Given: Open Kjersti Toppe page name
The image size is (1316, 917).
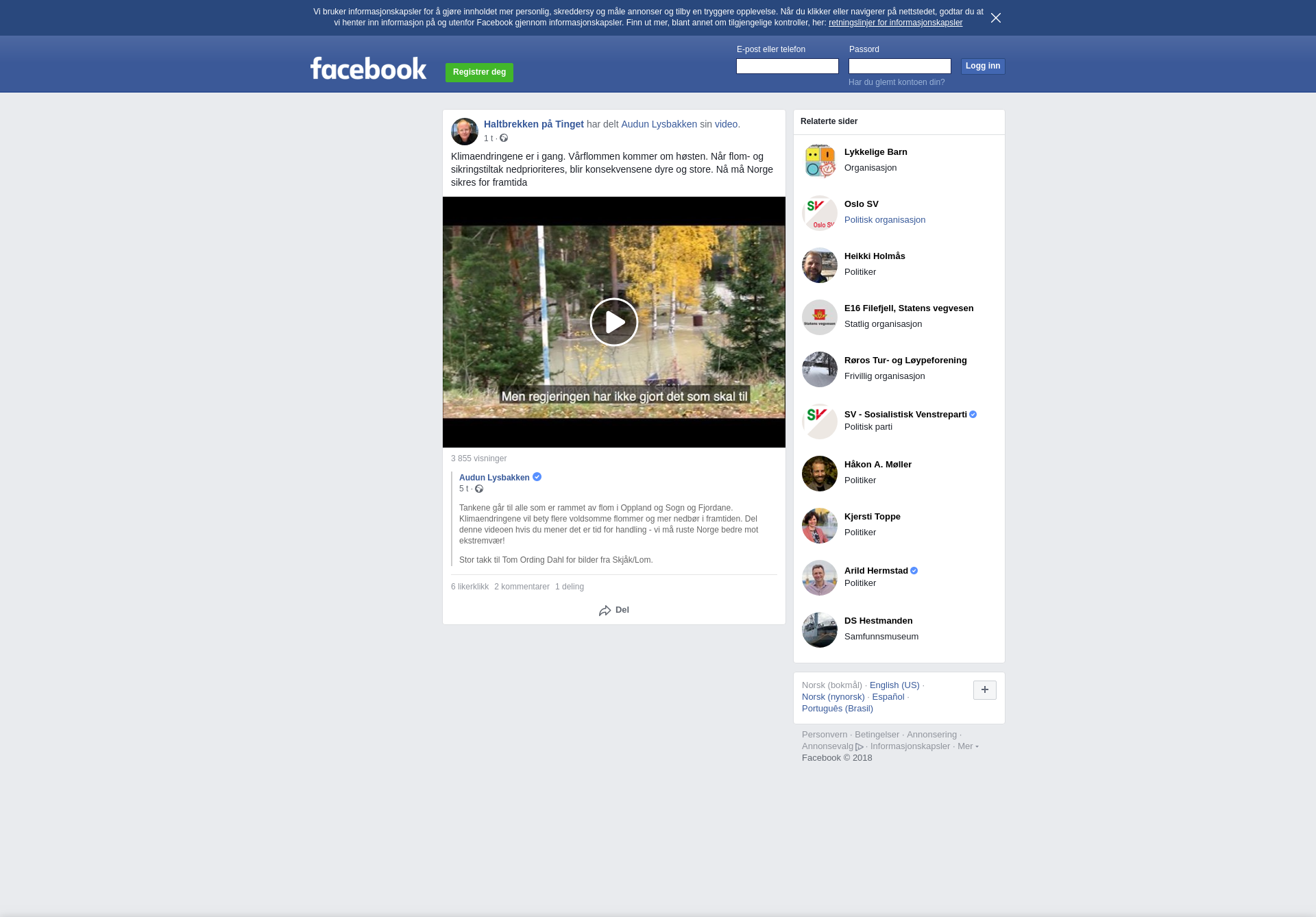Looking at the screenshot, I should tap(872, 517).
